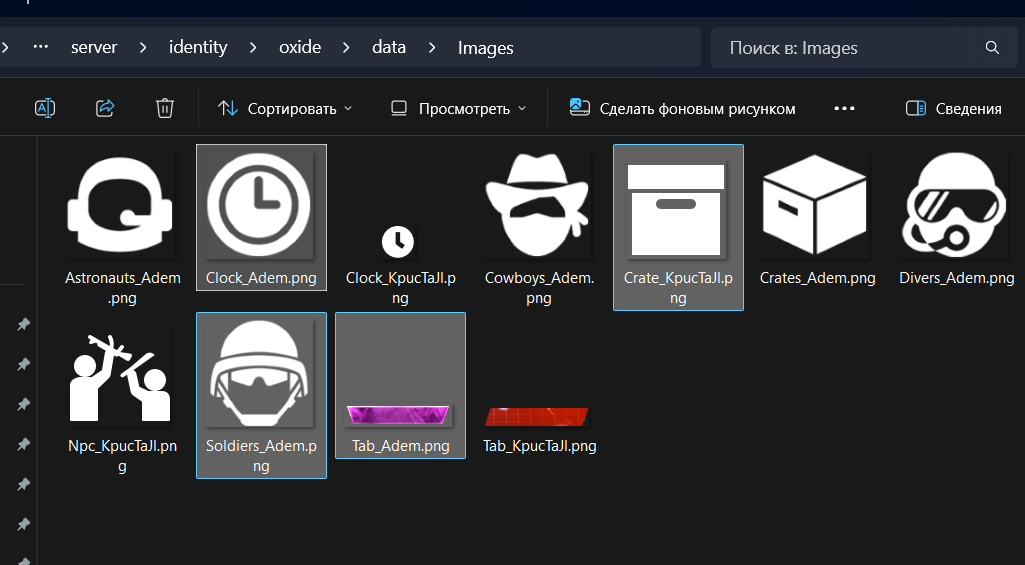Select the Crates_Adem.png file
The image size is (1025, 565).
[816, 206]
